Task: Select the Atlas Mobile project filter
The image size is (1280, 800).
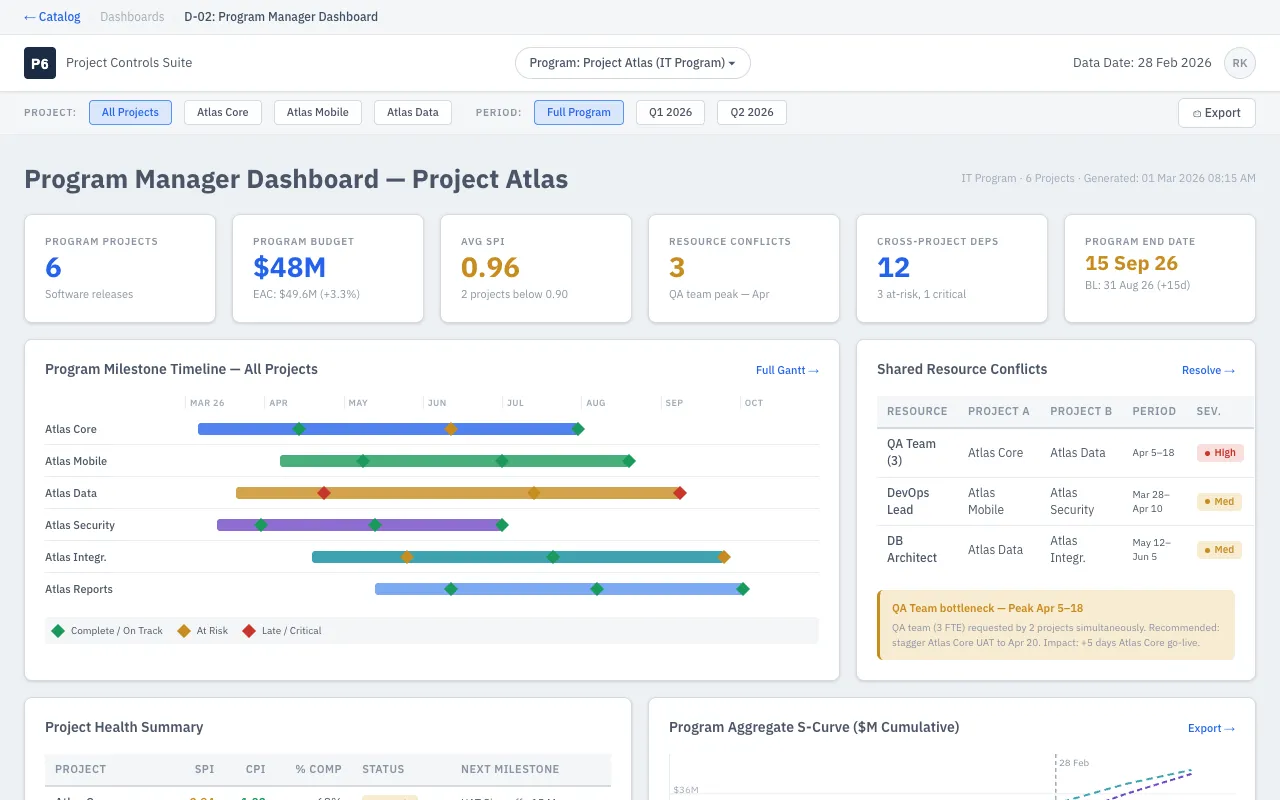Action: click(317, 112)
